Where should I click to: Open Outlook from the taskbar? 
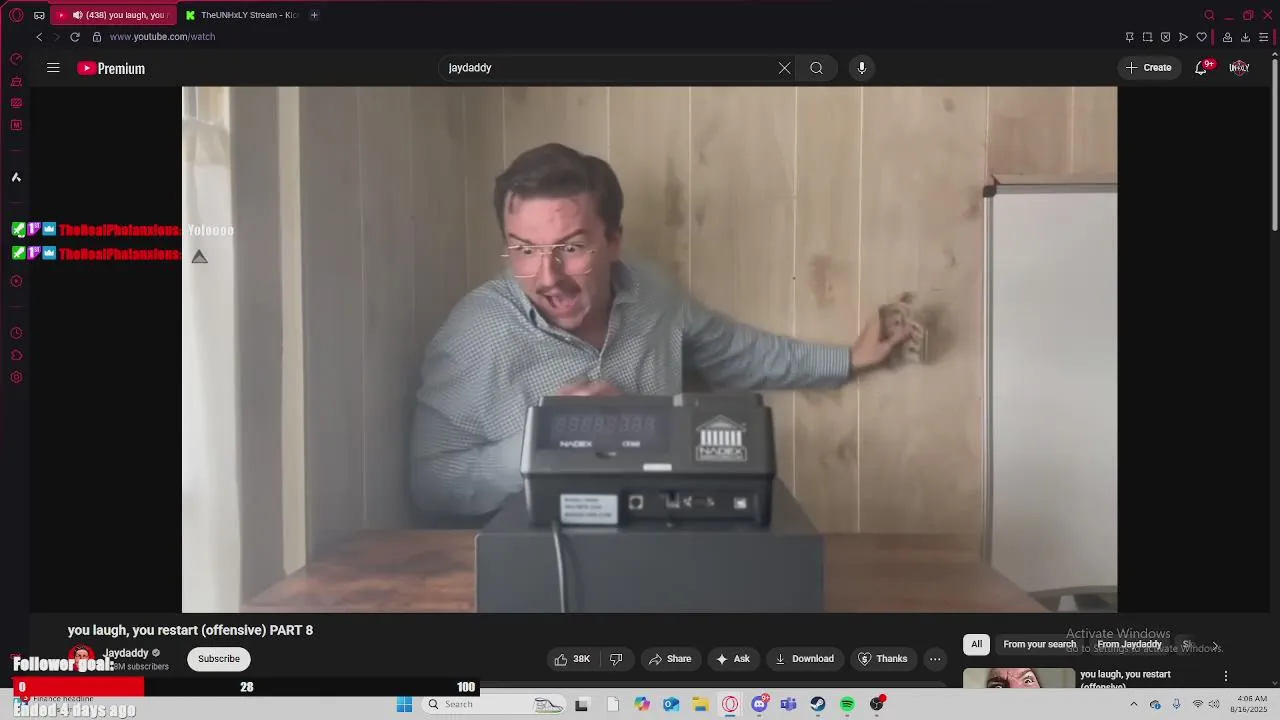tap(671, 704)
